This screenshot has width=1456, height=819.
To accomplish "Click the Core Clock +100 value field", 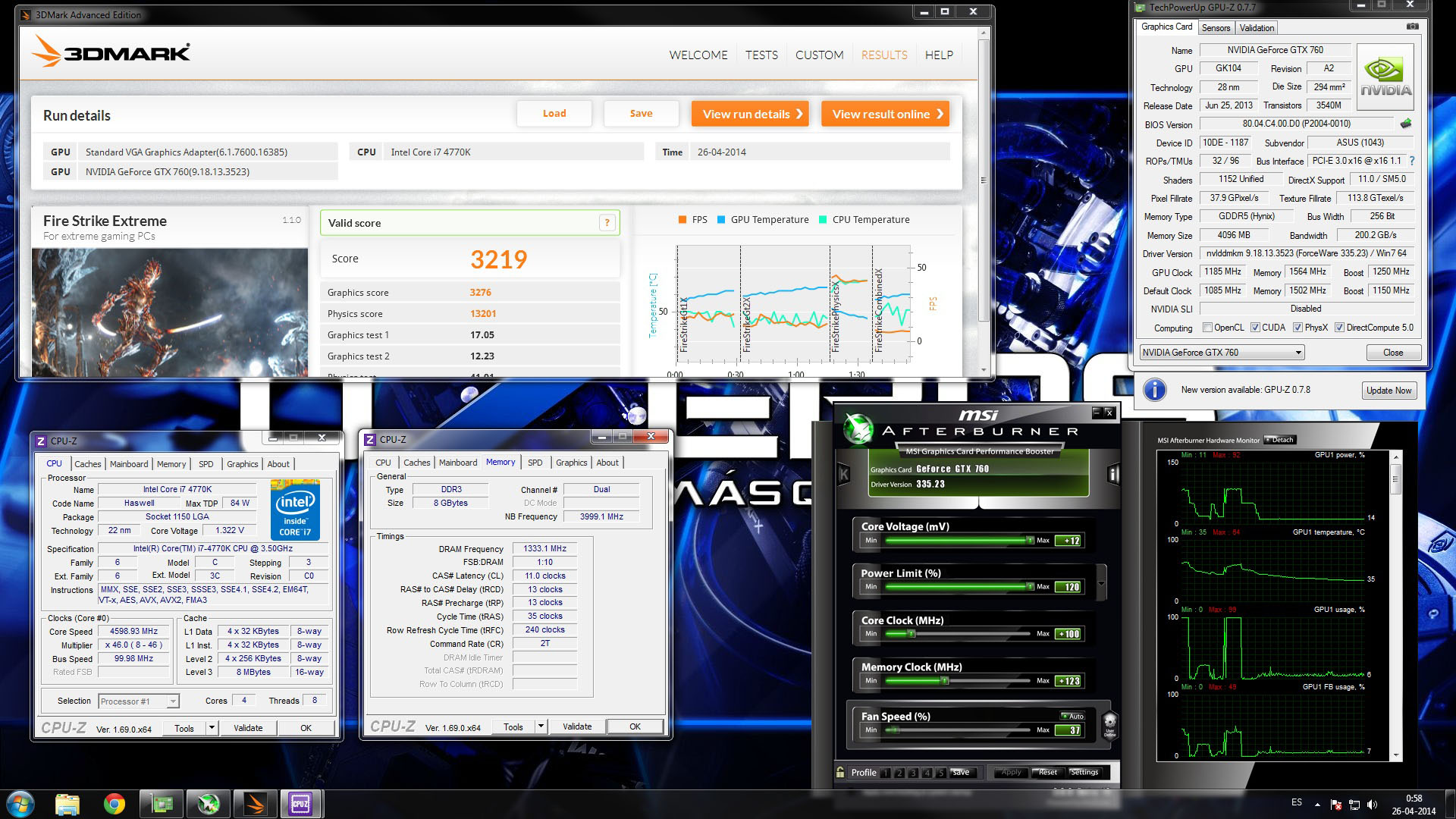I will [1068, 634].
